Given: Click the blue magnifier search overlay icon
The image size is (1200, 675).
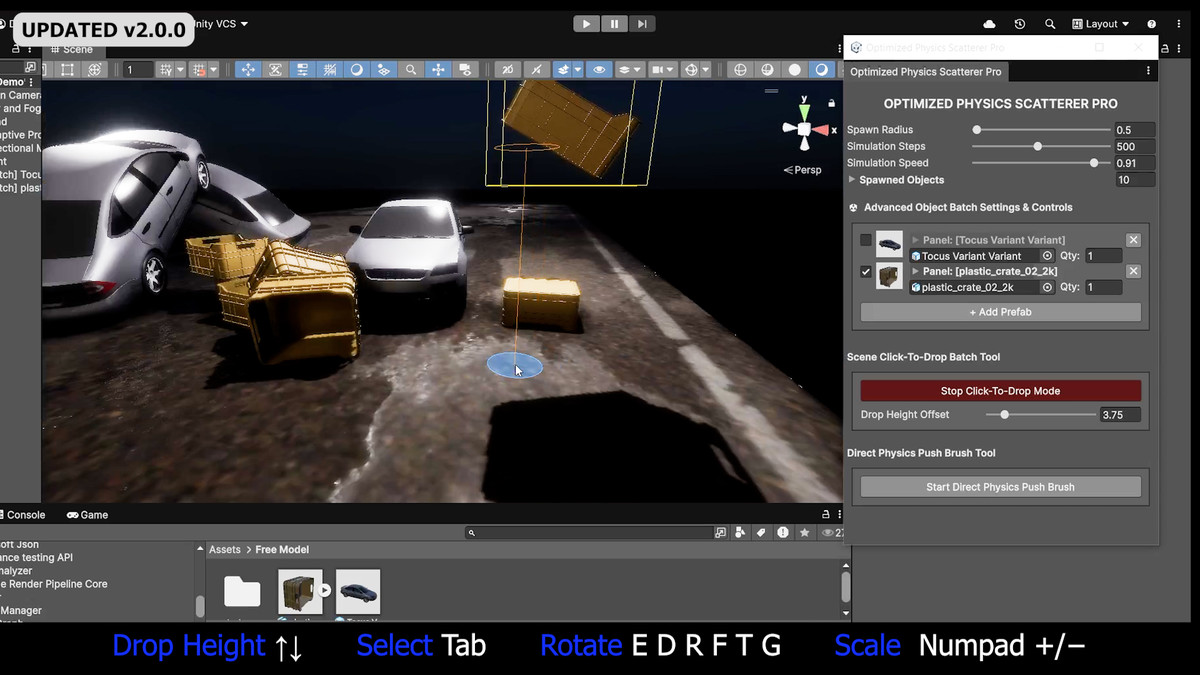Looking at the screenshot, I should pos(410,70).
